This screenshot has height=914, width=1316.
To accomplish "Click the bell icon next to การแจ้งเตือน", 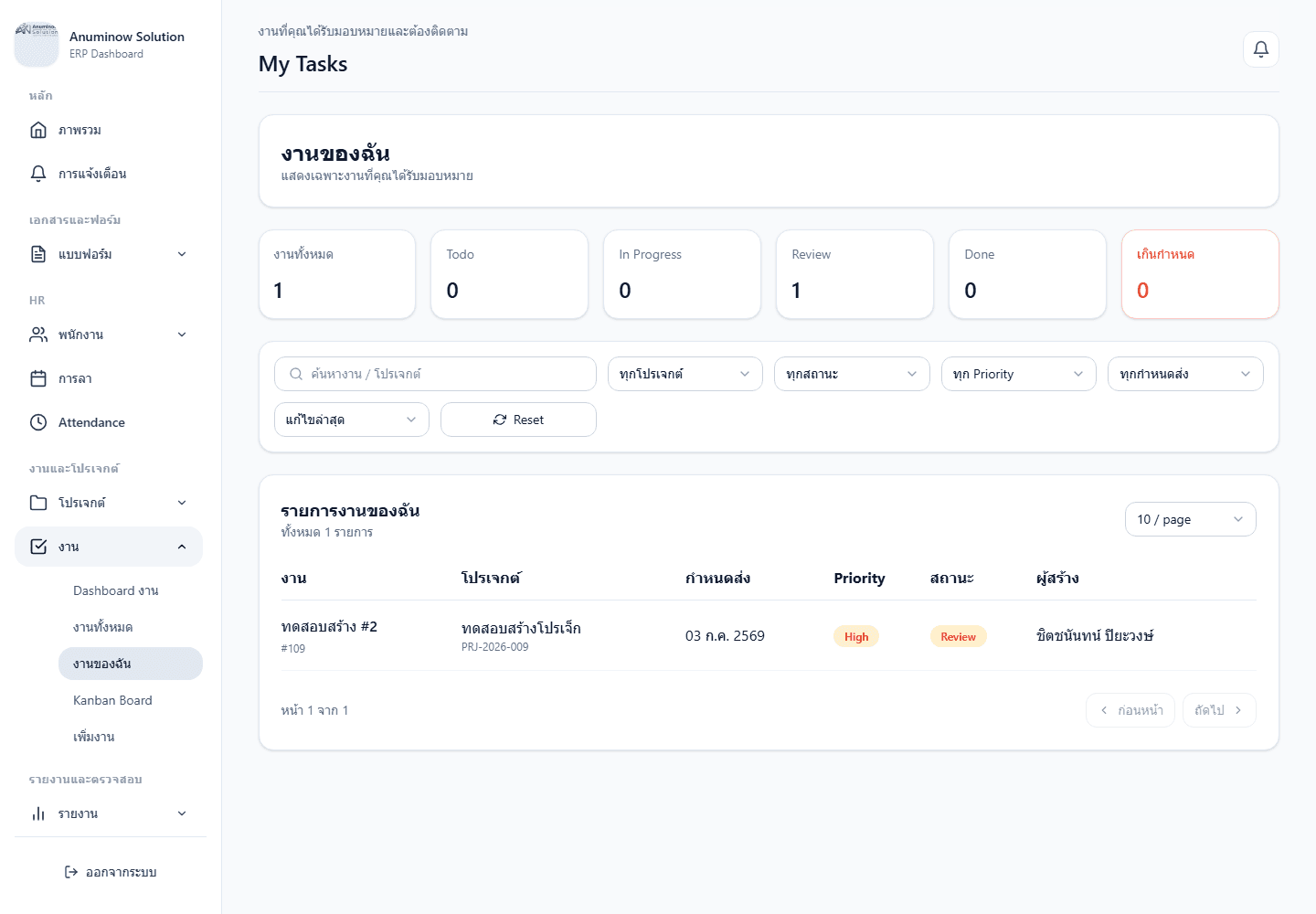I will pyautogui.click(x=38, y=174).
